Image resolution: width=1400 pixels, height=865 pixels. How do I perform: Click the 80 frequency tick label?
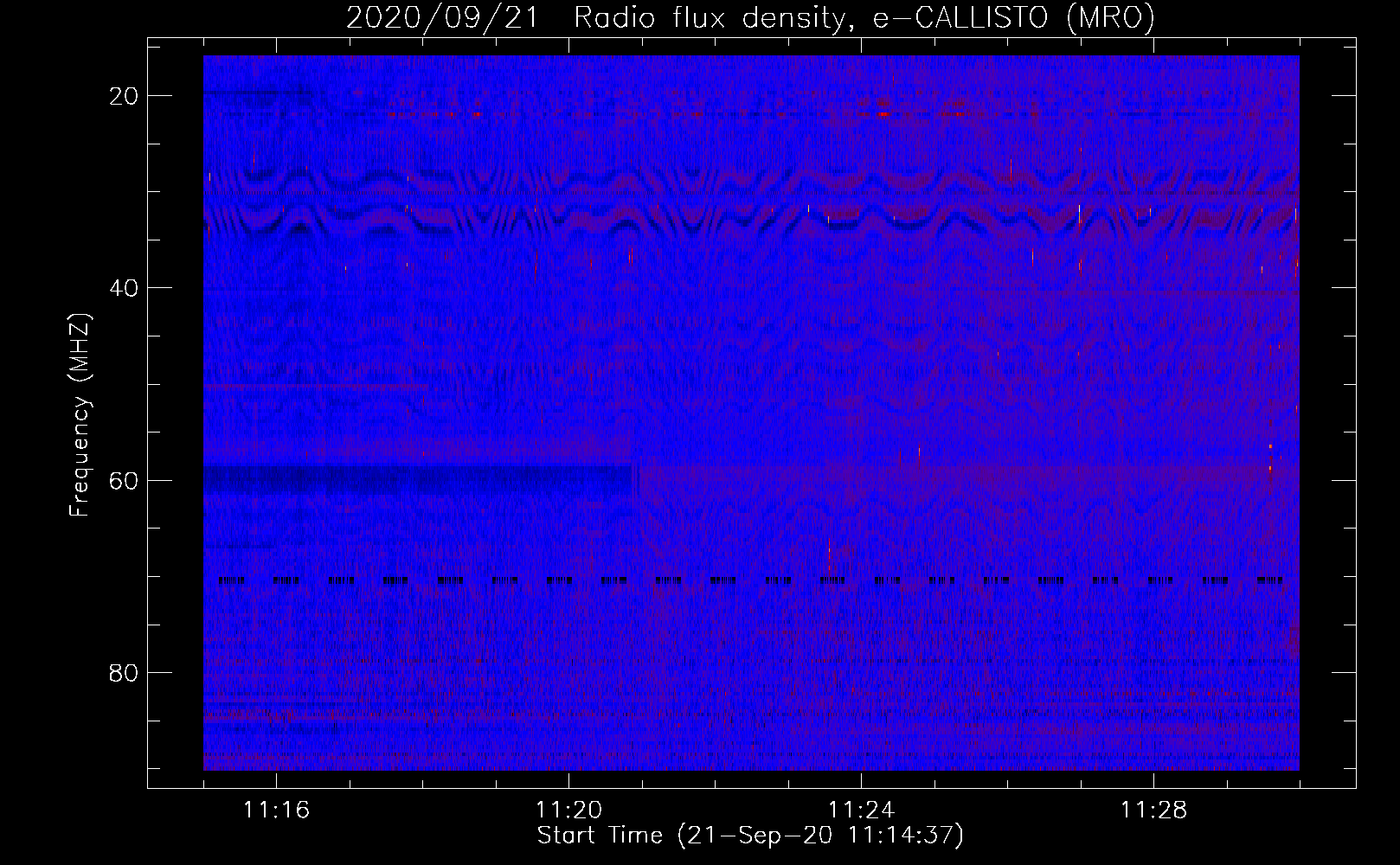(x=125, y=672)
